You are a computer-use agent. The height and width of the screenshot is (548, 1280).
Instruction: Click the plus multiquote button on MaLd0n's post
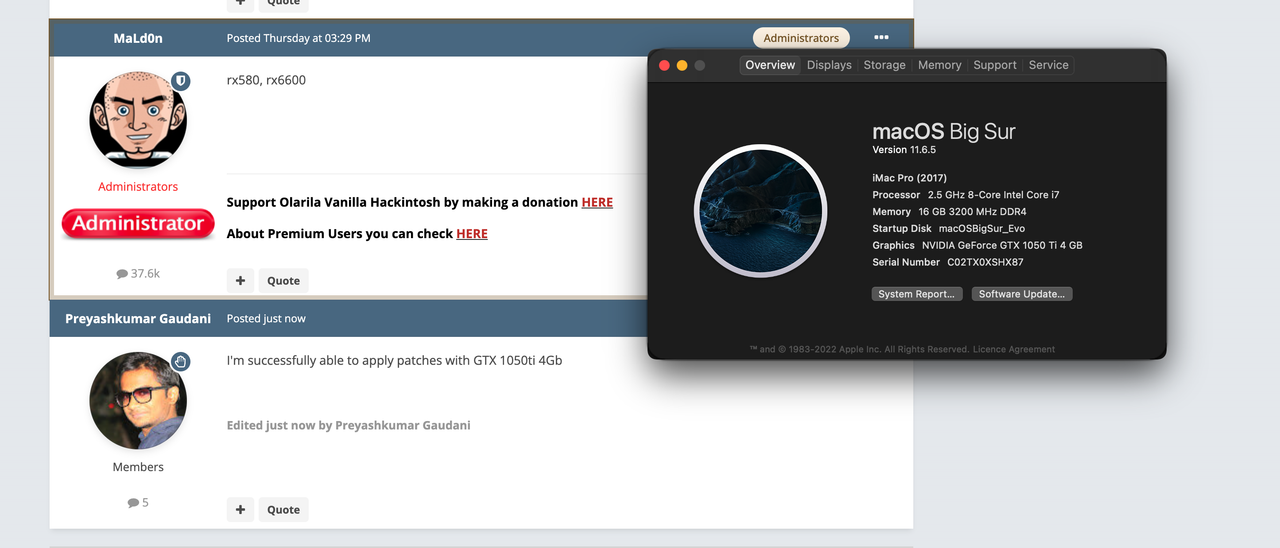[240, 281]
